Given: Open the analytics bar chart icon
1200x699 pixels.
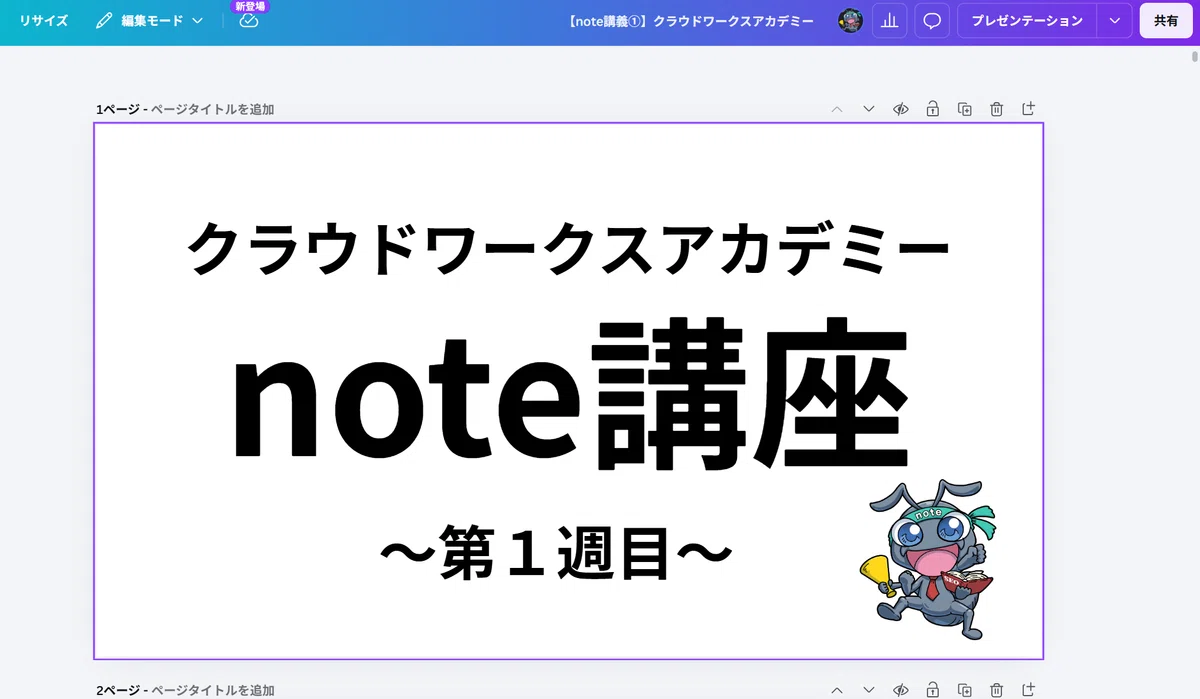Looking at the screenshot, I should 889,21.
